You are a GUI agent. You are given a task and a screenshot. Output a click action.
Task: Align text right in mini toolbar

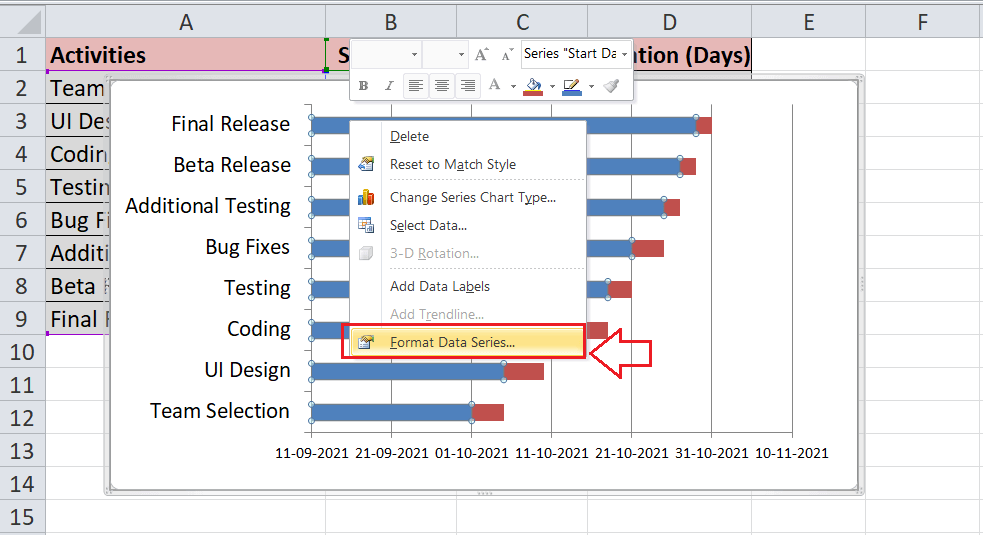468,86
